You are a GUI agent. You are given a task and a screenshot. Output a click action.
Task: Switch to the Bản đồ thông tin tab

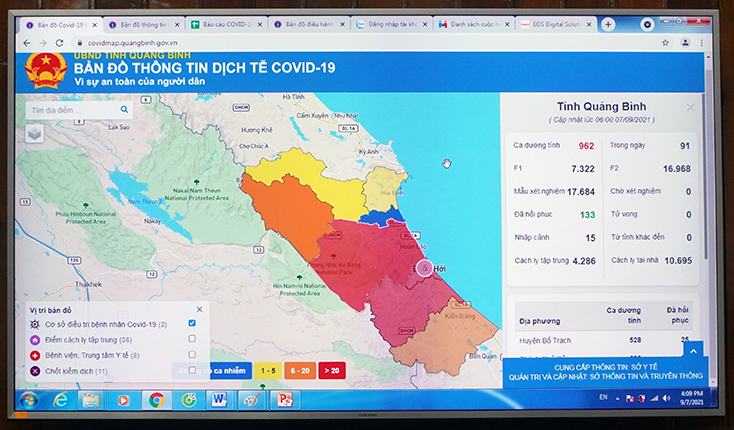(145, 25)
